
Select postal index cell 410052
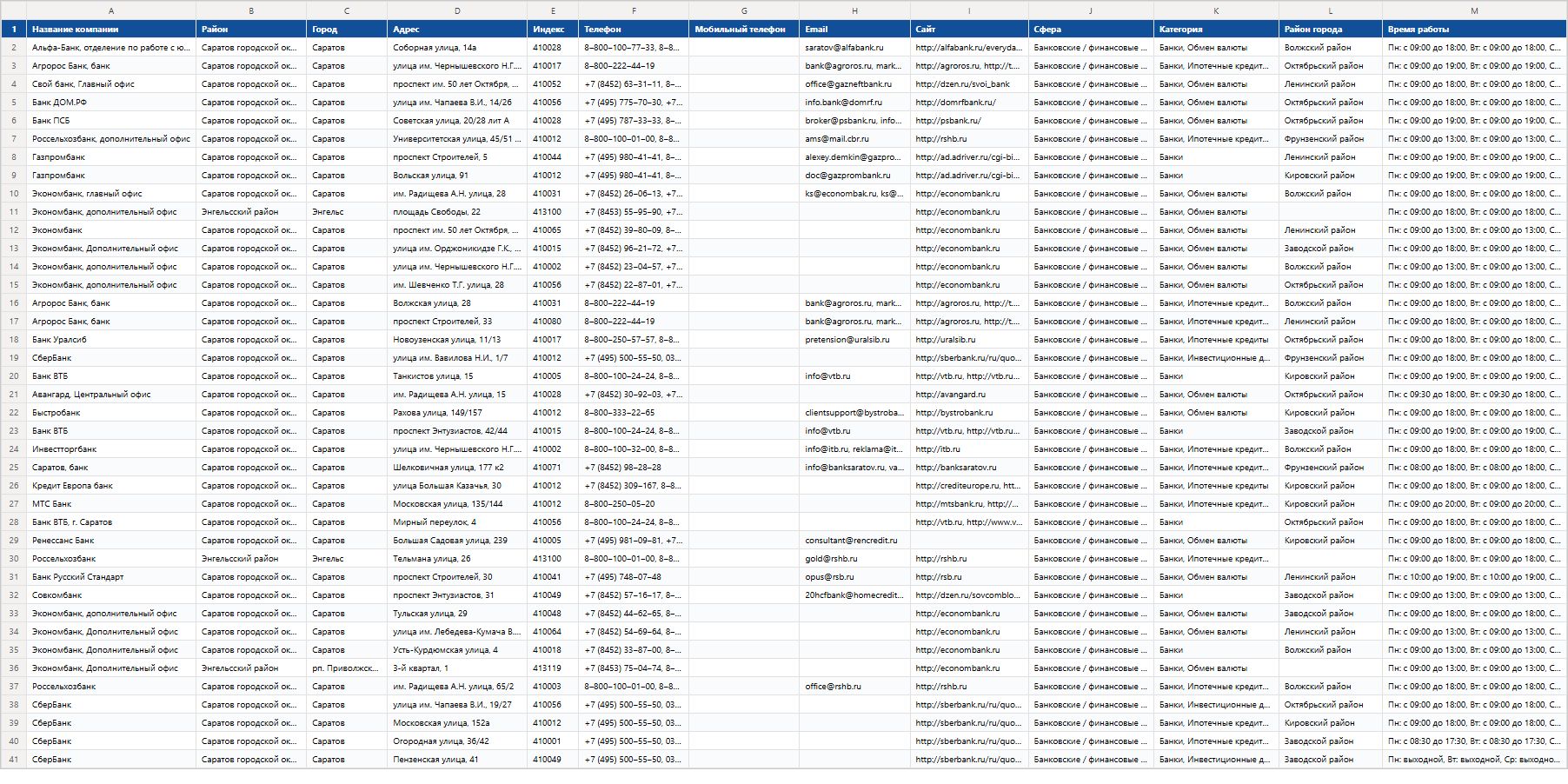tap(553, 84)
